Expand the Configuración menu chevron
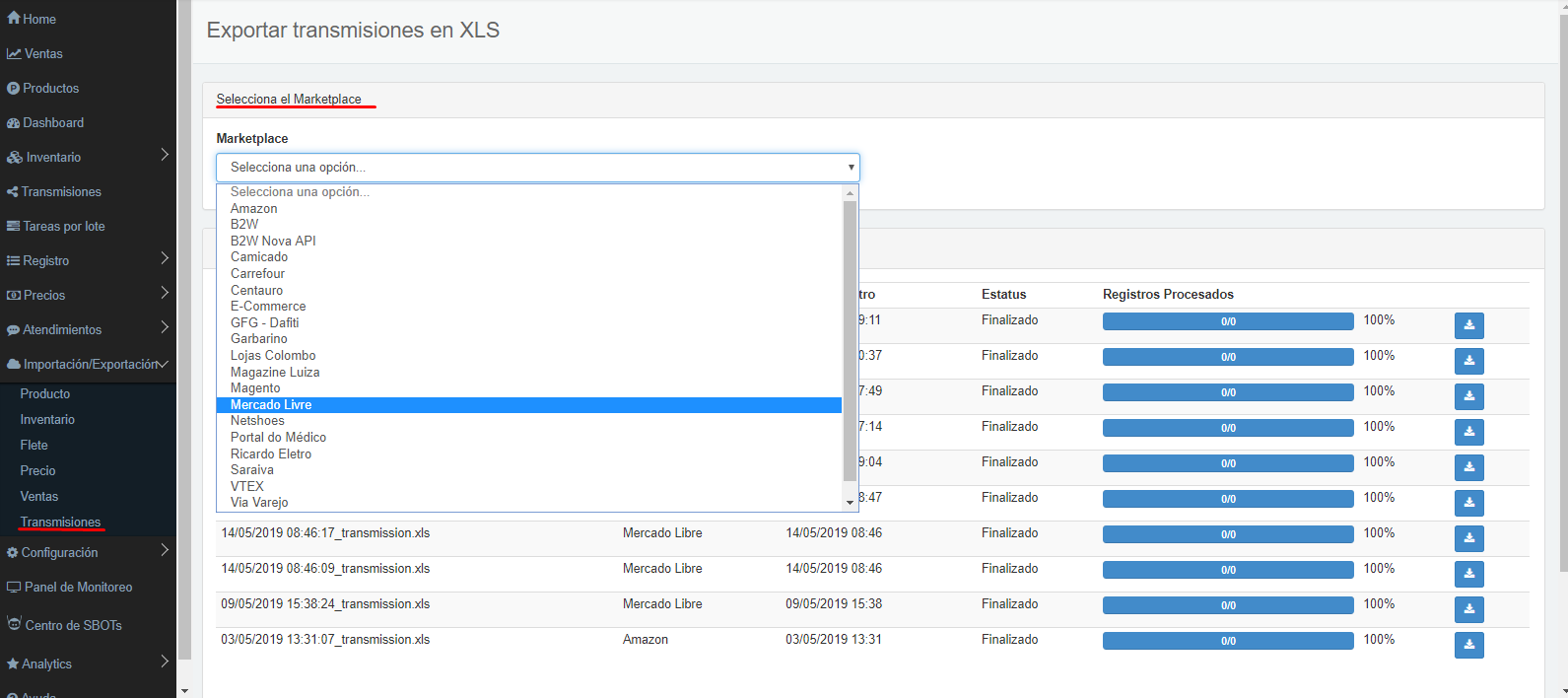The width and height of the screenshot is (1568, 698). coord(164,550)
